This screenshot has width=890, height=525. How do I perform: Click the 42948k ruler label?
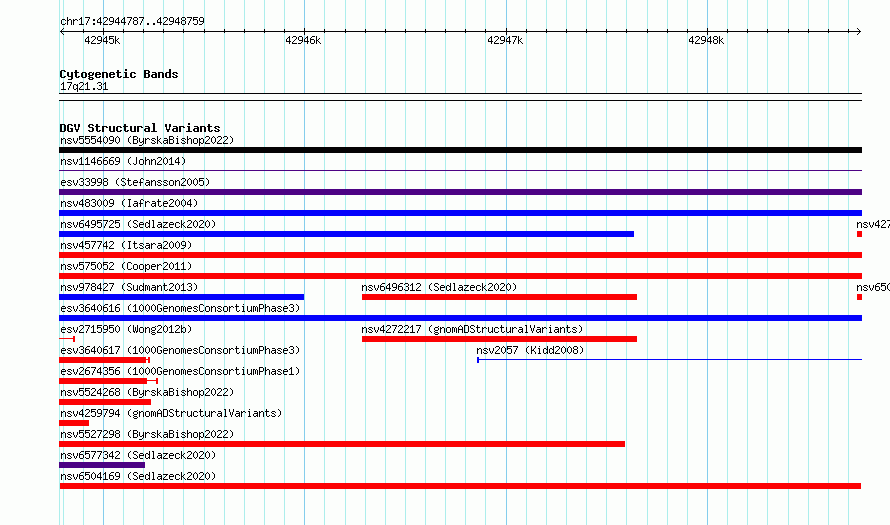(x=706, y=40)
